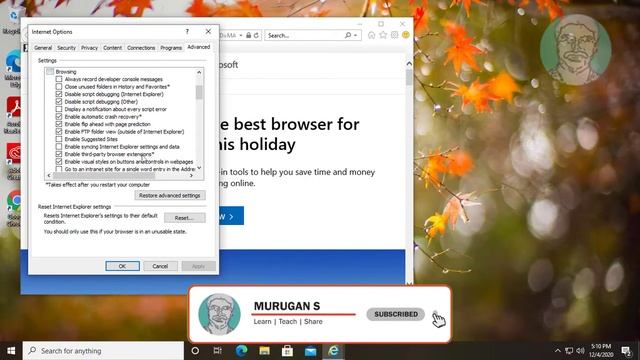This screenshot has height=360, width=640.
Task: Open File Explorer from the taskbar
Action: click(x=264, y=351)
